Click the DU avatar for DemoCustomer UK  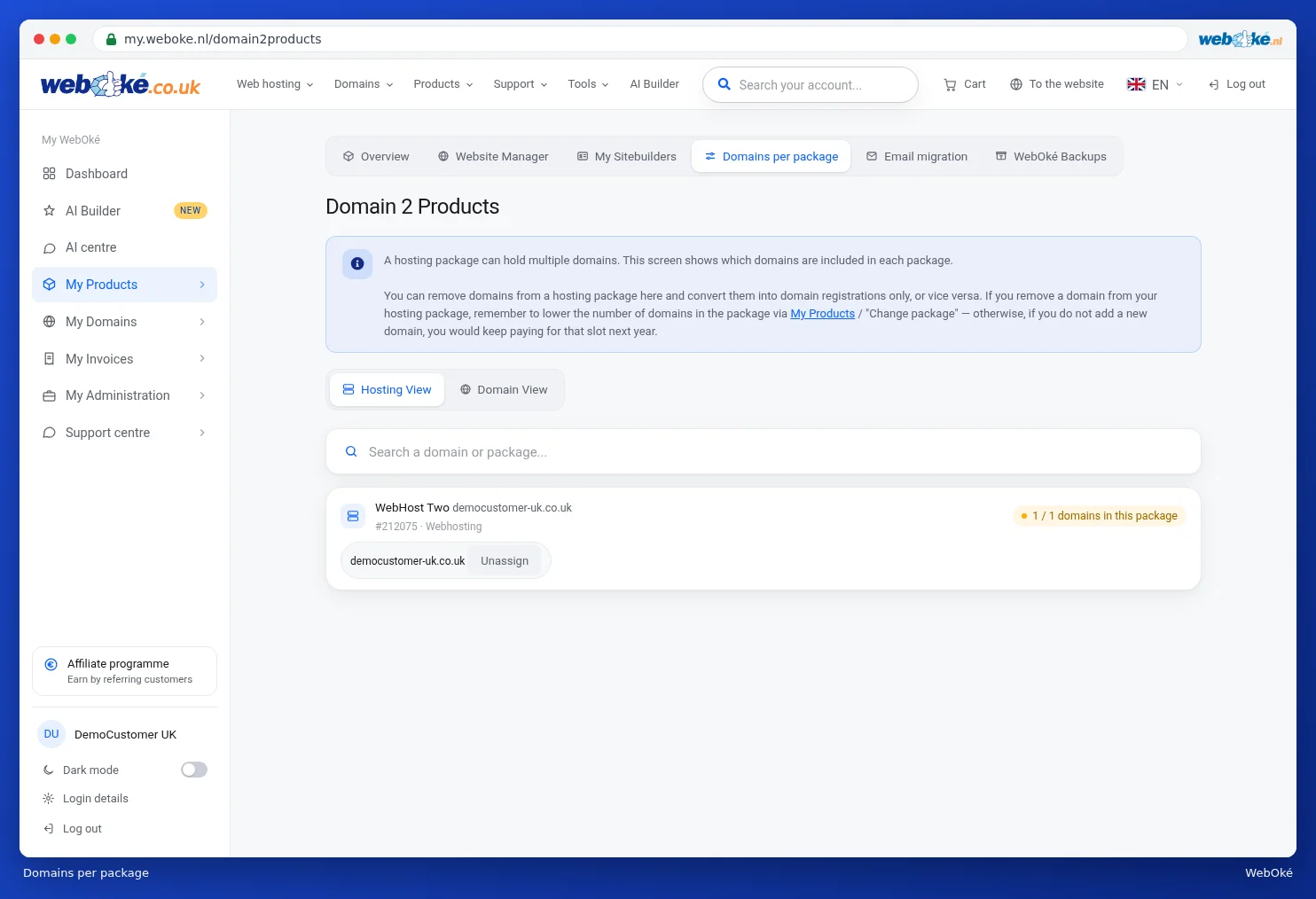pyautogui.click(x=51, y=734)
